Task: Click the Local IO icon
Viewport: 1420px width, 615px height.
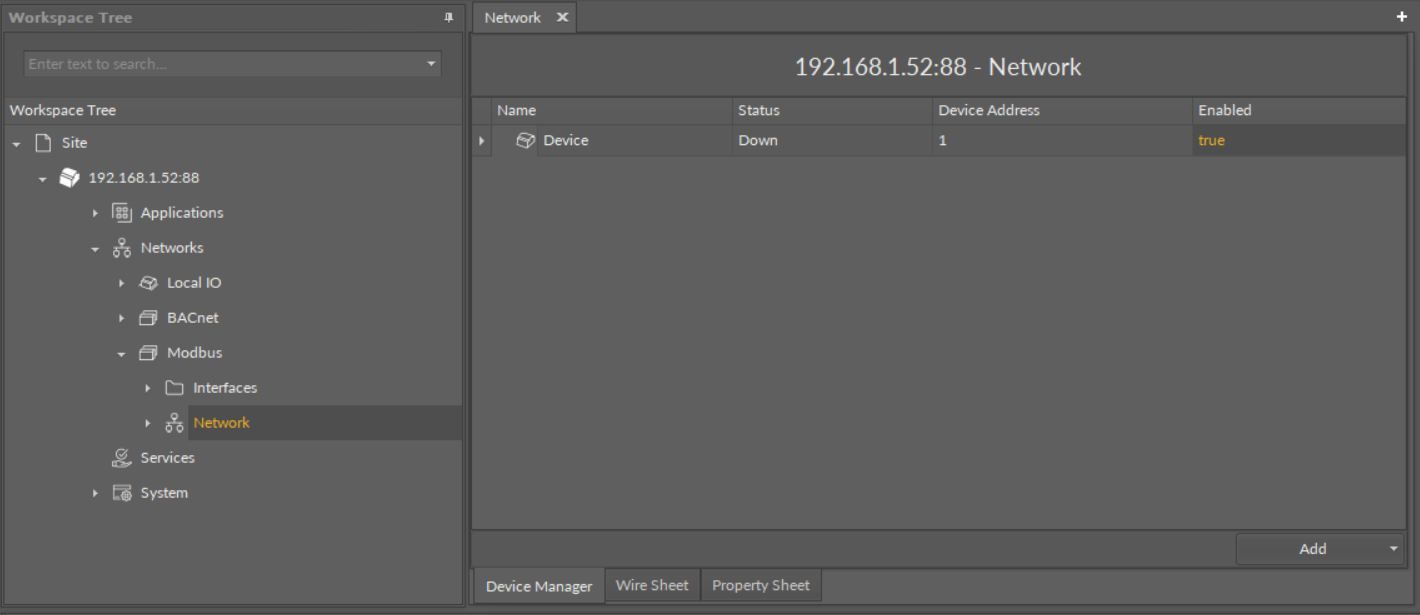Action: tap(148, 283)
